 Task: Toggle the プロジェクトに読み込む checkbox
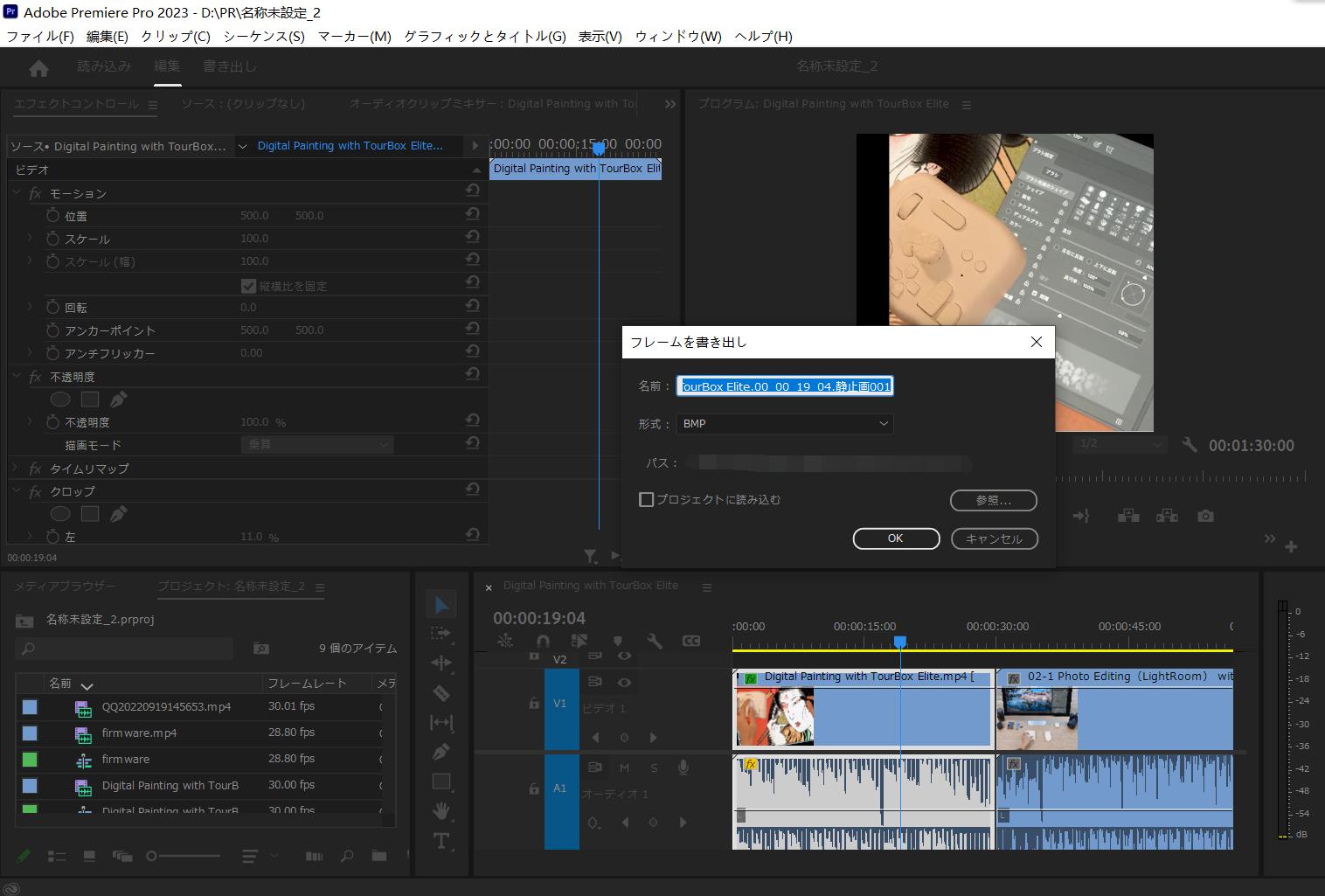[x=647, y=500]
